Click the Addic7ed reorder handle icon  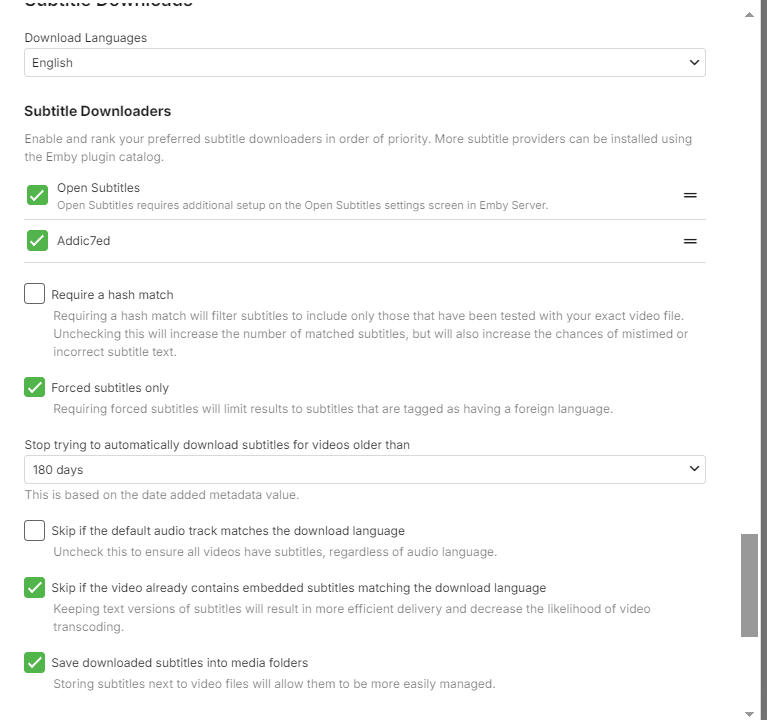point(690,241)
